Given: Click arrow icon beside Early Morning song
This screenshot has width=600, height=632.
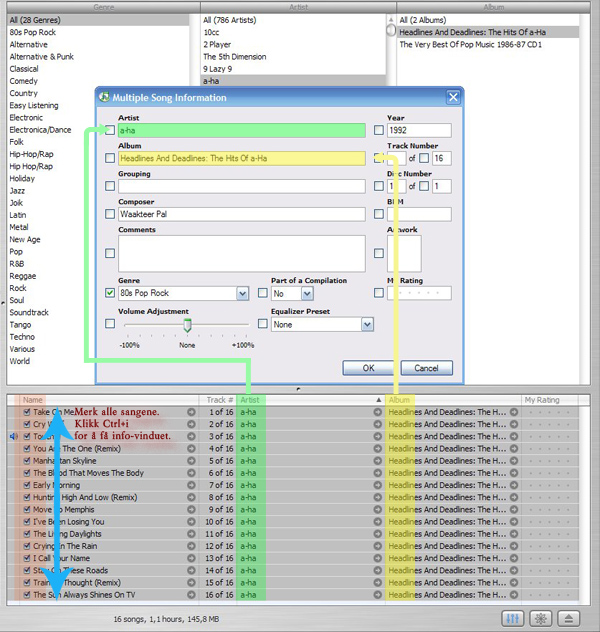Looking at the screenshot, I should [191, 485].
